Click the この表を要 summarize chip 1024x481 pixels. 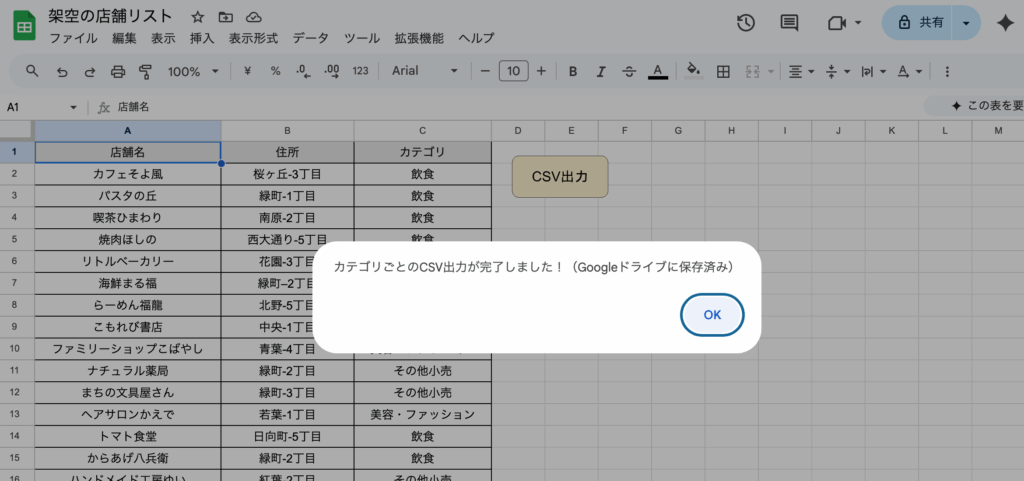click(x=974, y=106)
